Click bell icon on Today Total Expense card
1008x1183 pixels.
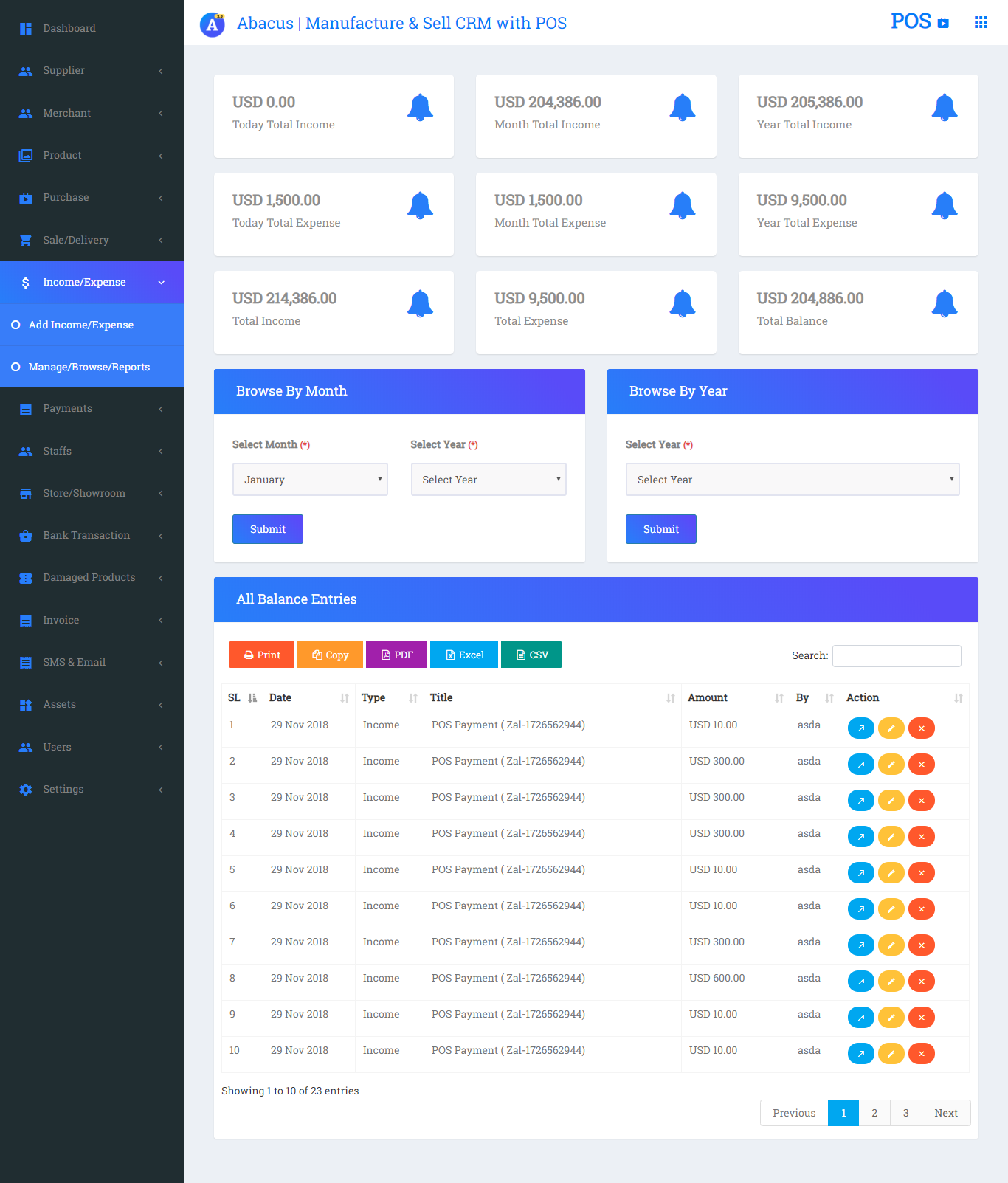coord(421,206)
